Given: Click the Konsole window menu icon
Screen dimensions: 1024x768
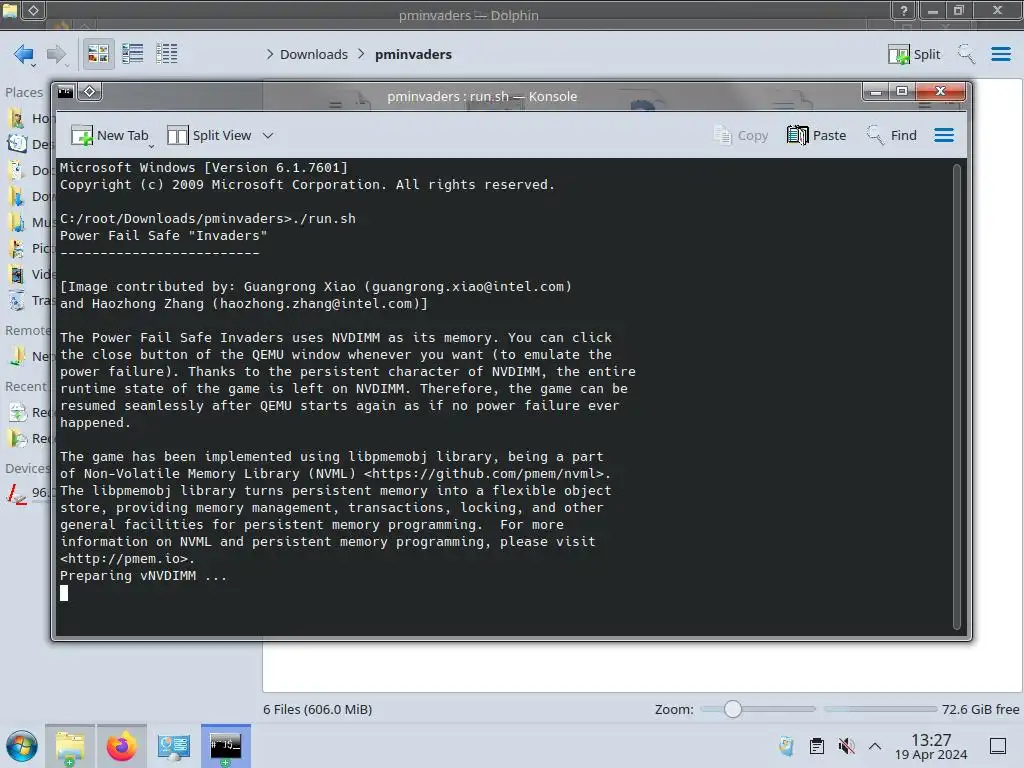Looking at the screenshot, I should (x=65, y=92).
